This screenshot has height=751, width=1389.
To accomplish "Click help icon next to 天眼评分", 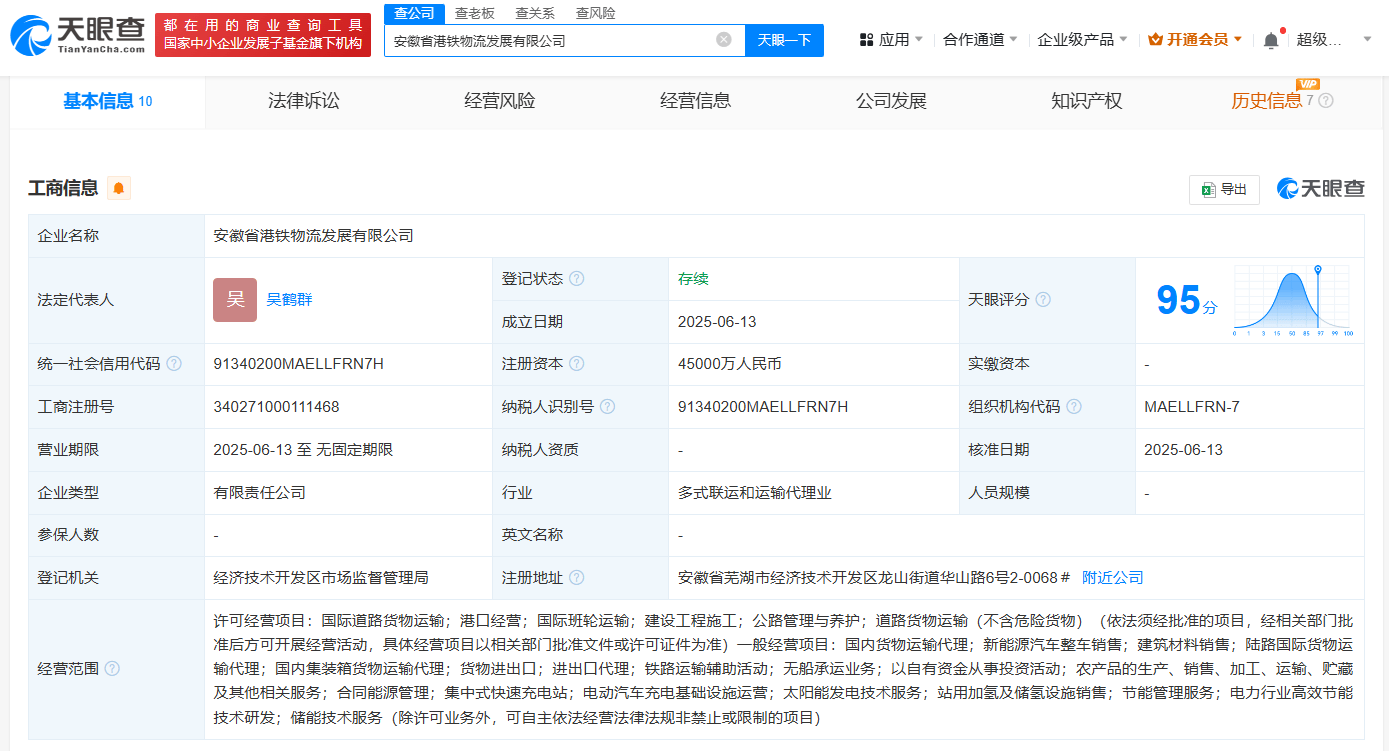I will click(1043, 300).
